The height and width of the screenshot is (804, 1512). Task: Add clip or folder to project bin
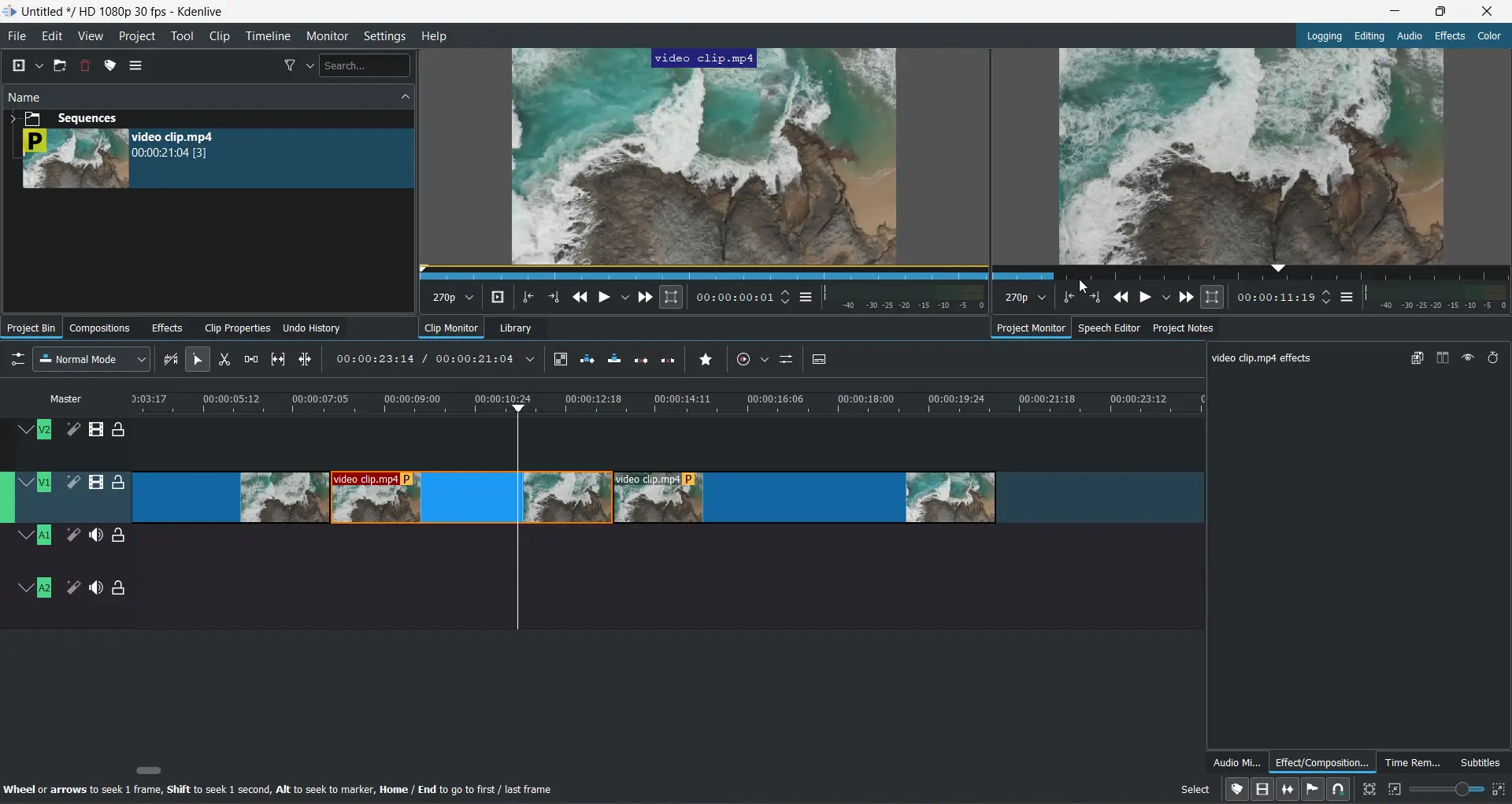(19, 66)
